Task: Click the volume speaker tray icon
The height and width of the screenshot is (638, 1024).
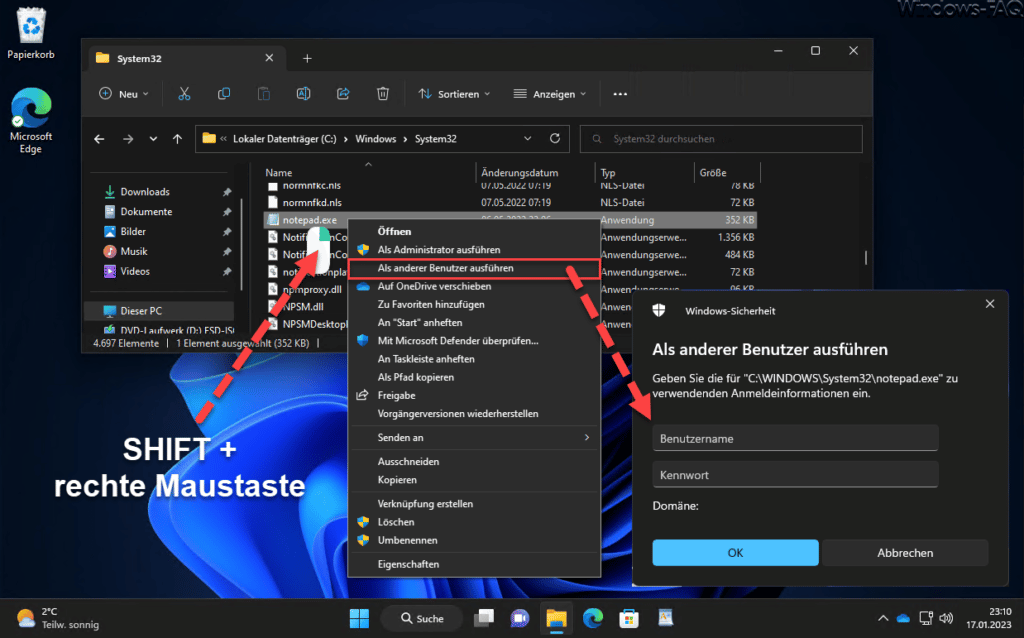Action: click(946, 618)
